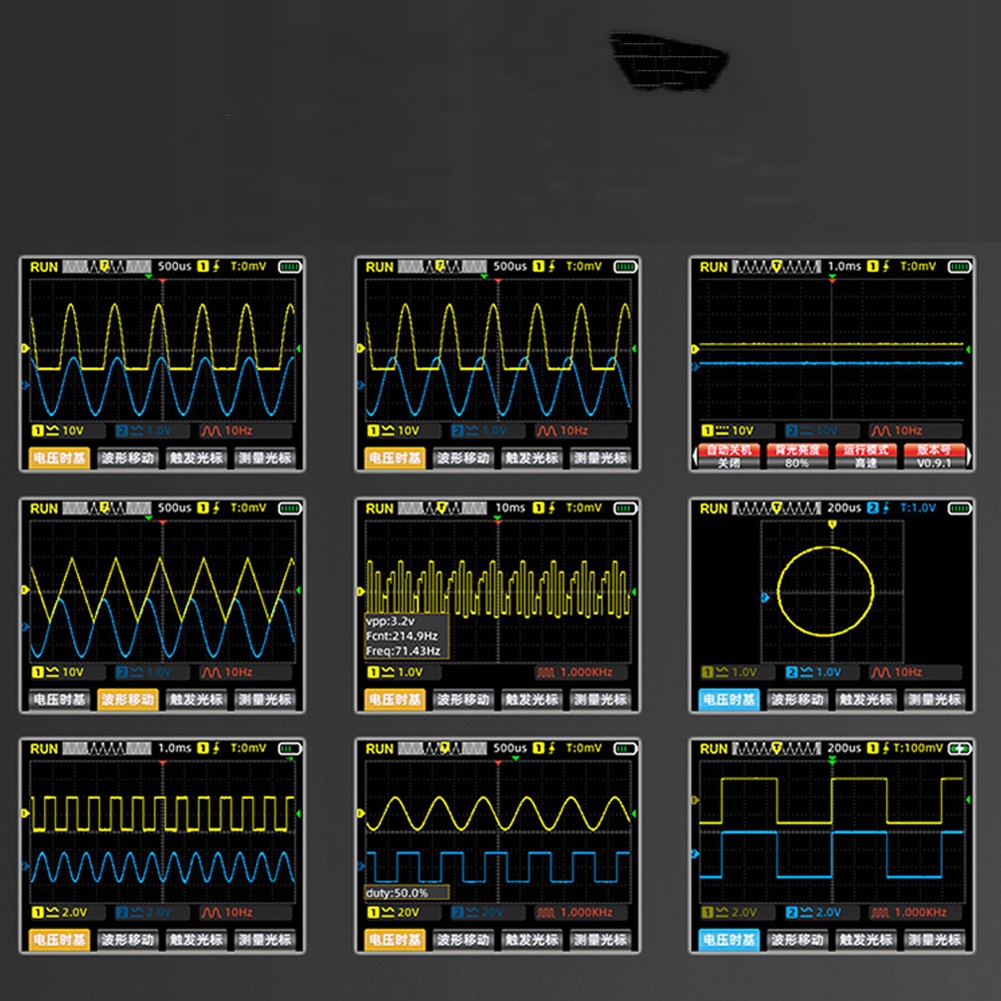Click vpp:3.2v measurement readout

390,621
